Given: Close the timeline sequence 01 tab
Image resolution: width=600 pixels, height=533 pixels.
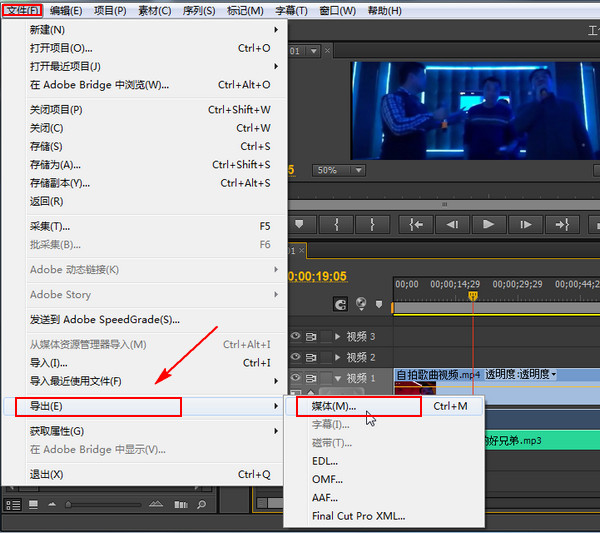Looking at the screenshot, I should pos(302,251).
